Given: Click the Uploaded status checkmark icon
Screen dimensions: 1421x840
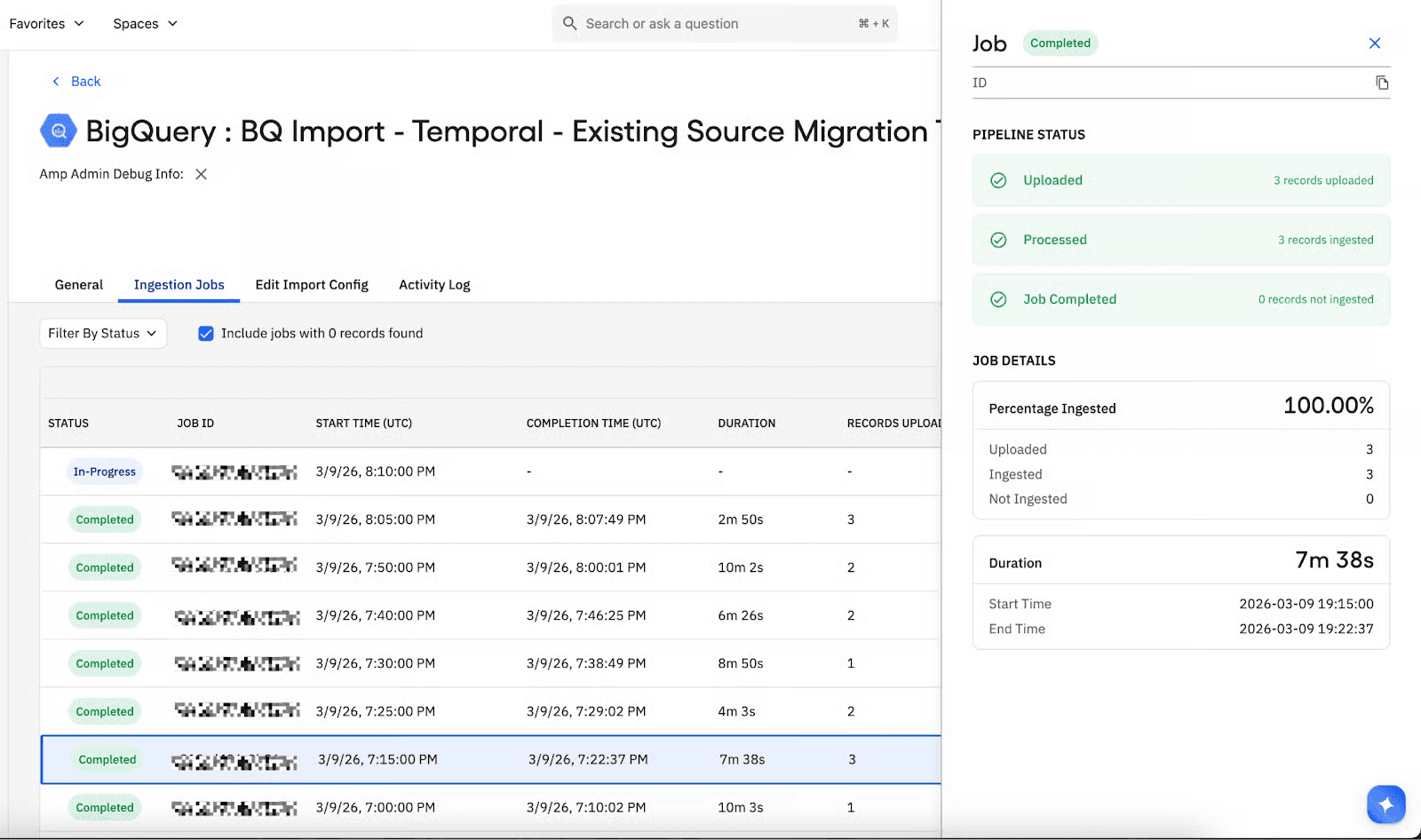Looking at the screenshot, I should coord(998,180).
